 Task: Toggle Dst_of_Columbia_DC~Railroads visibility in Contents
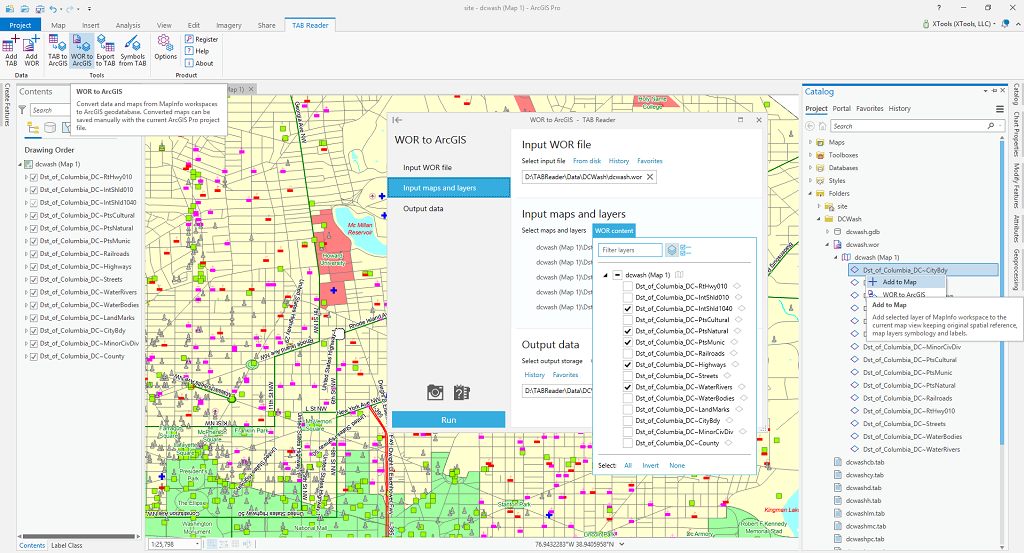34,254
